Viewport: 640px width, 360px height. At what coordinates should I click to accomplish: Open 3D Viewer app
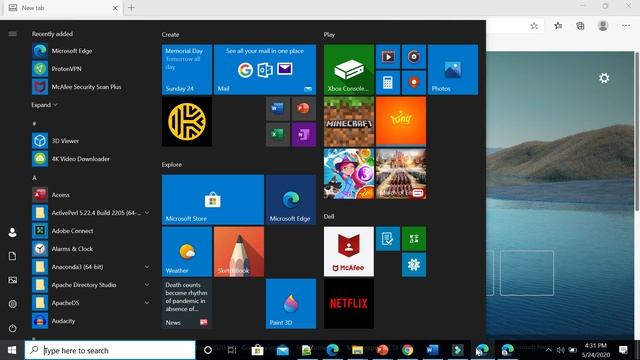tap(90, 141)
